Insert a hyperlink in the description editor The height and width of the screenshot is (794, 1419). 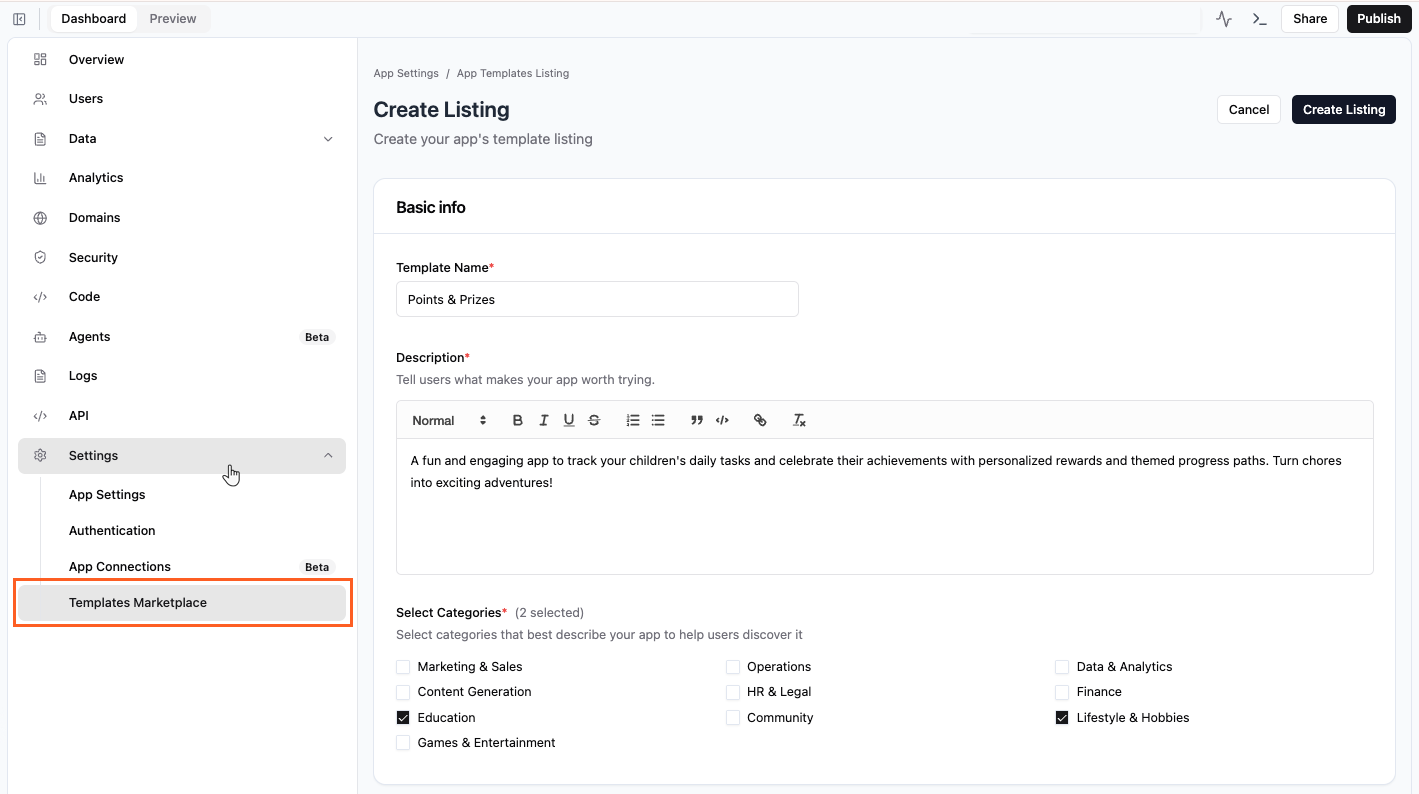click(760, 420)
